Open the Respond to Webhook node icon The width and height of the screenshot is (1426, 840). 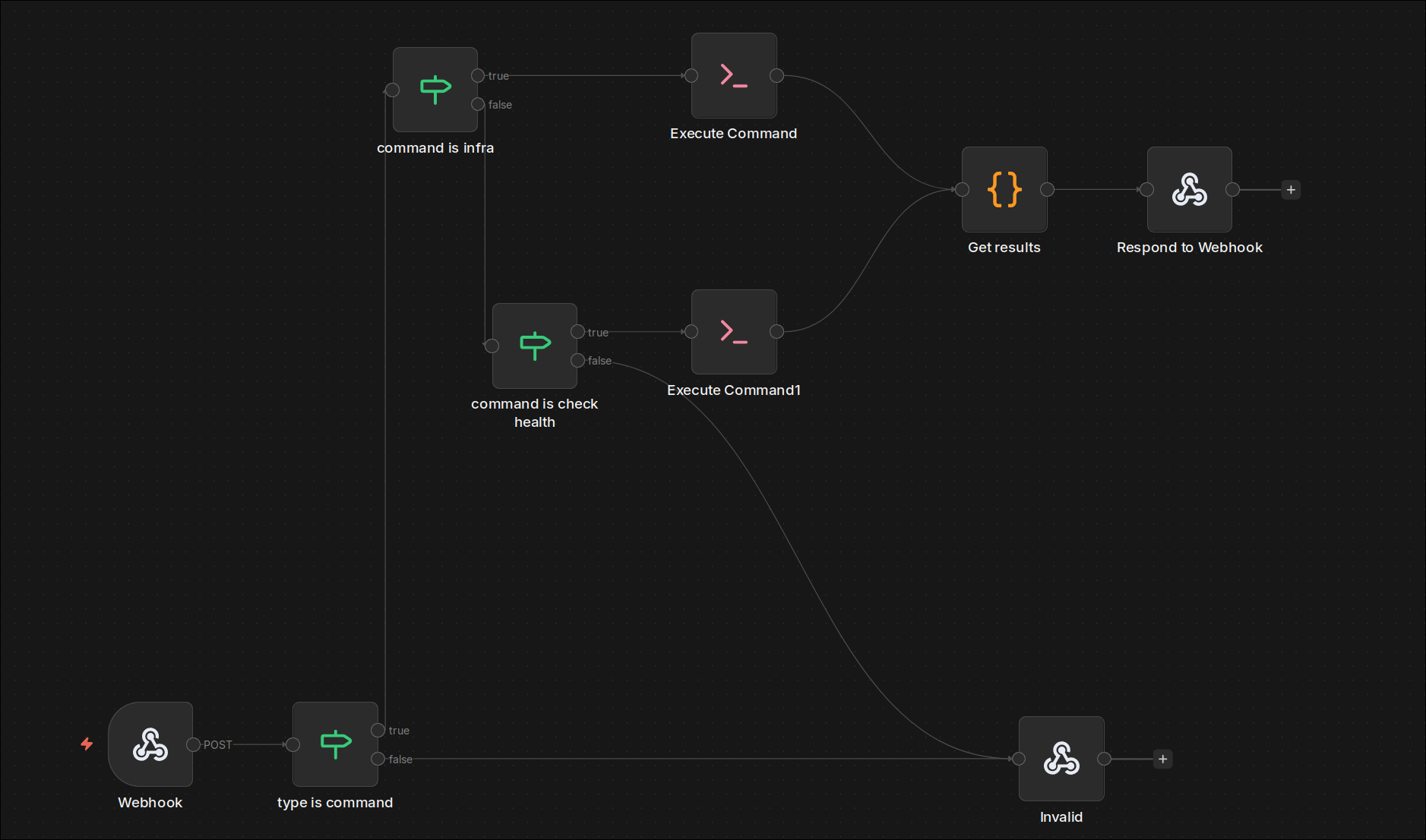(1189, 190)
